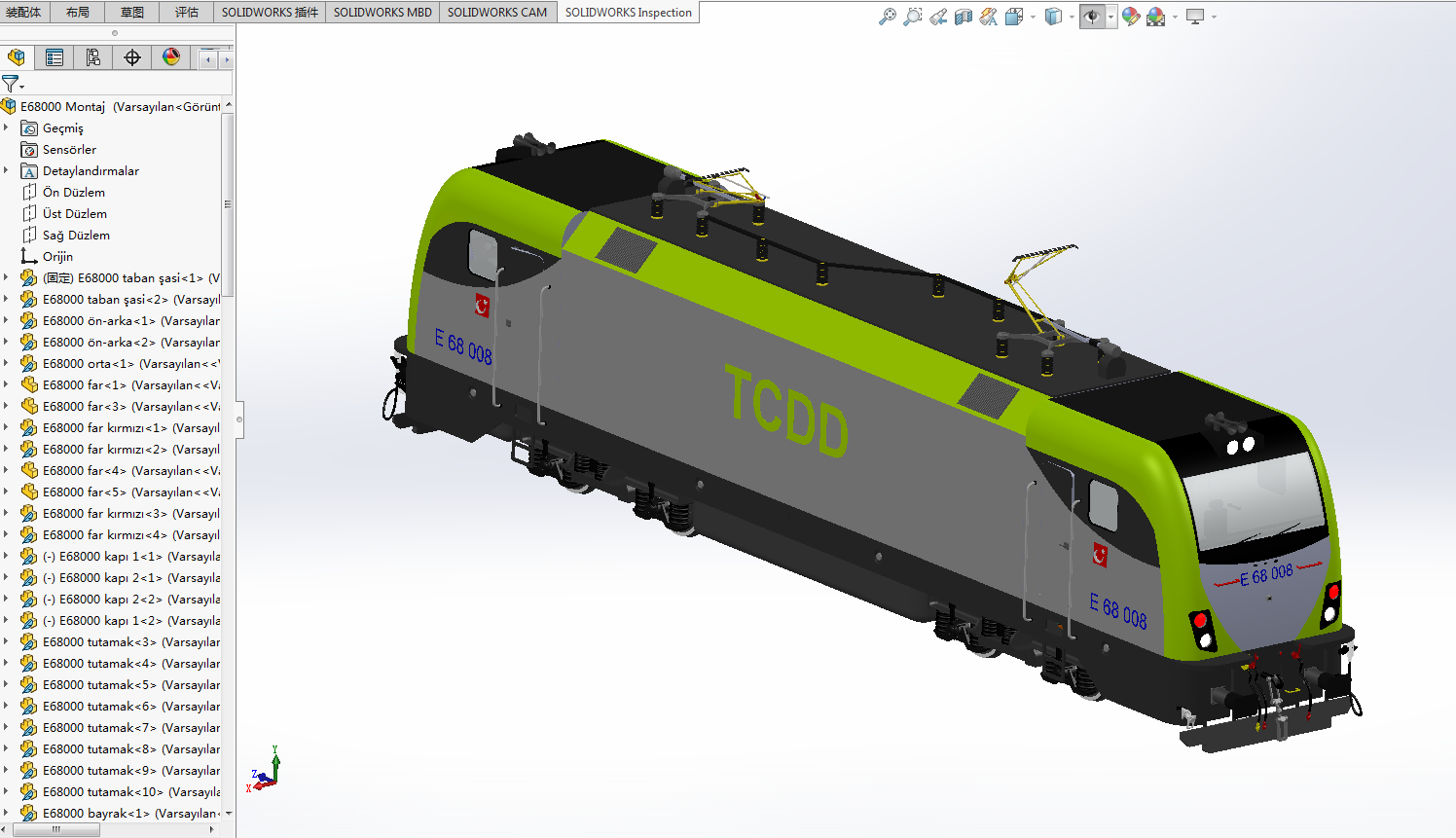Select the SOLIDWORKS CAM tab
1456x838 pixels.
click(497, 12)
